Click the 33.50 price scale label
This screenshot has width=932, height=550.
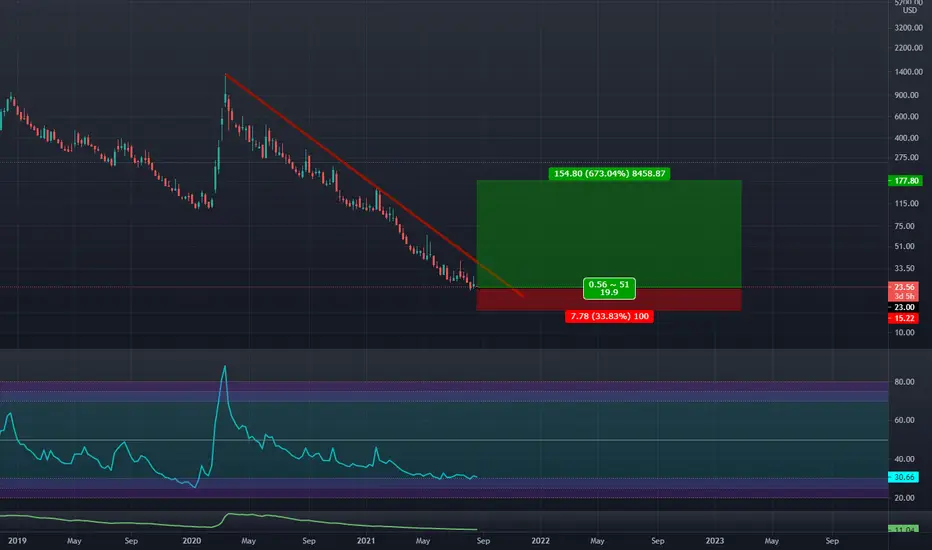[x=905, y=268]
